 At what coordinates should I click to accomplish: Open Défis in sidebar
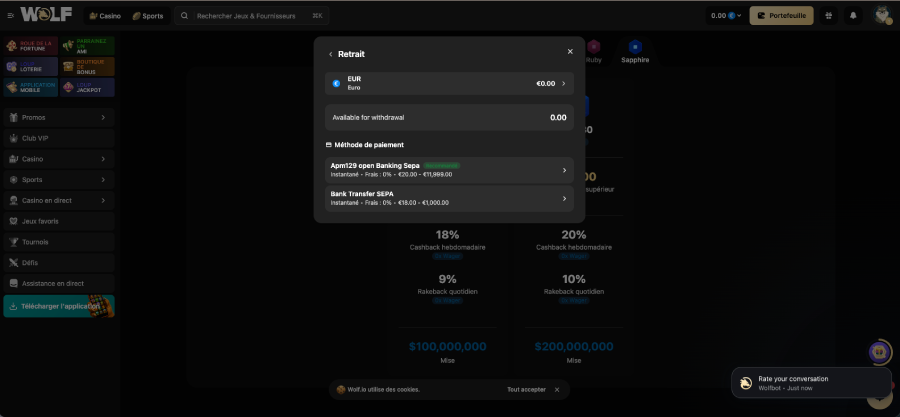click(59, 263)
